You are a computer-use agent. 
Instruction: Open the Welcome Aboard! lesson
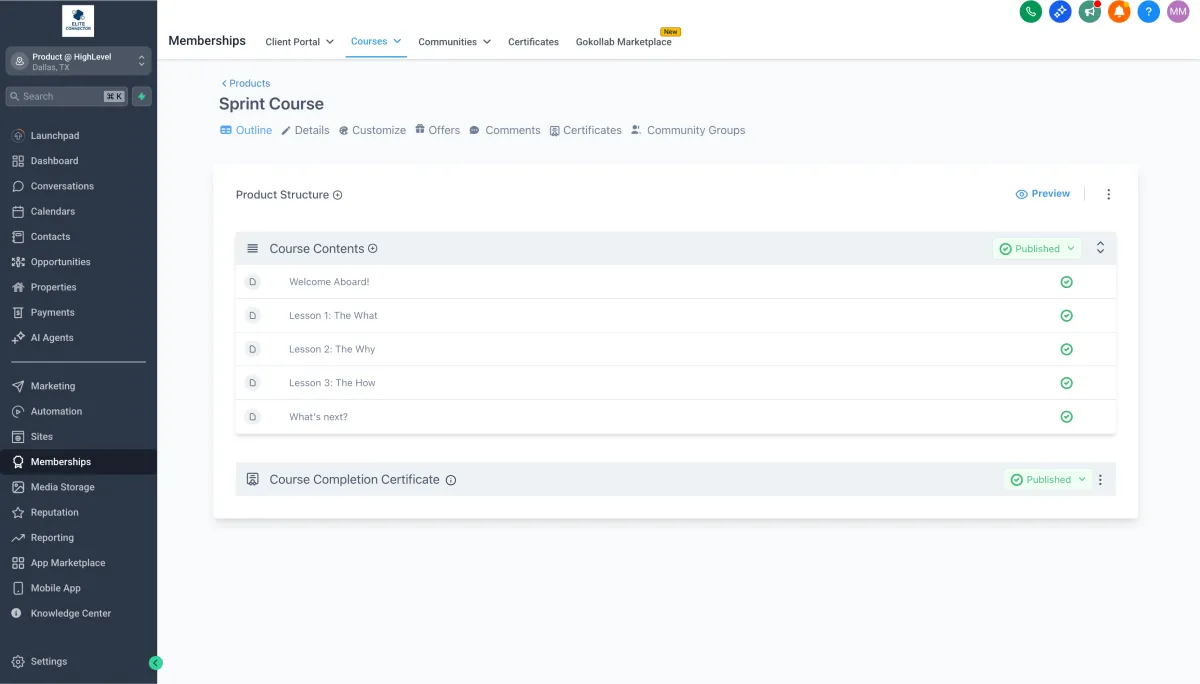pos(329,282)
